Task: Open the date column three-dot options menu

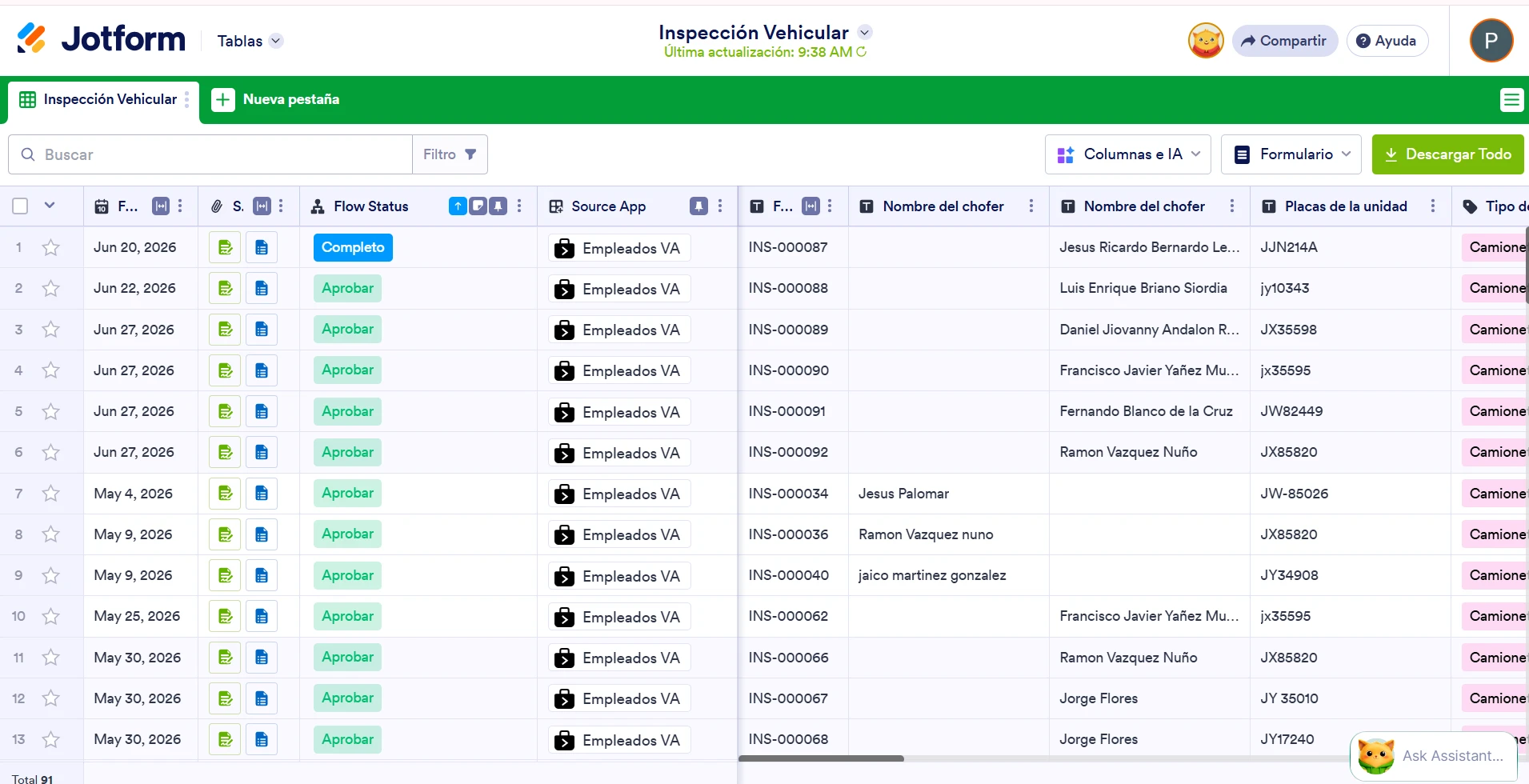Action: pyautogui.click(x=180, y=206)
